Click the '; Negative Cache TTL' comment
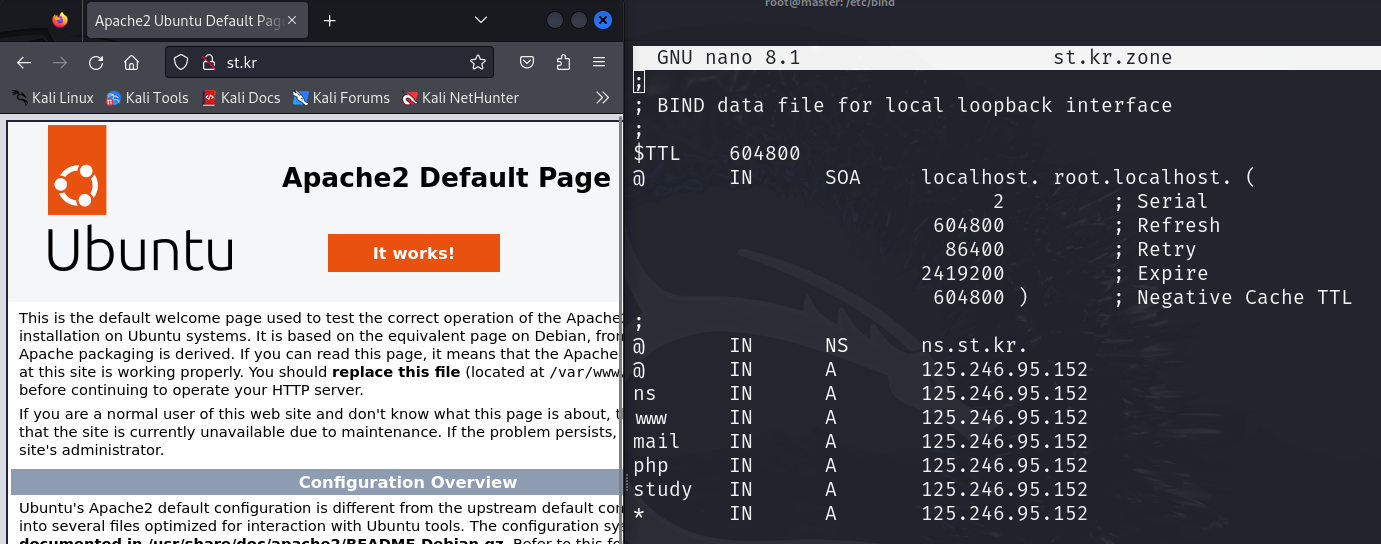 (1232, 297)
